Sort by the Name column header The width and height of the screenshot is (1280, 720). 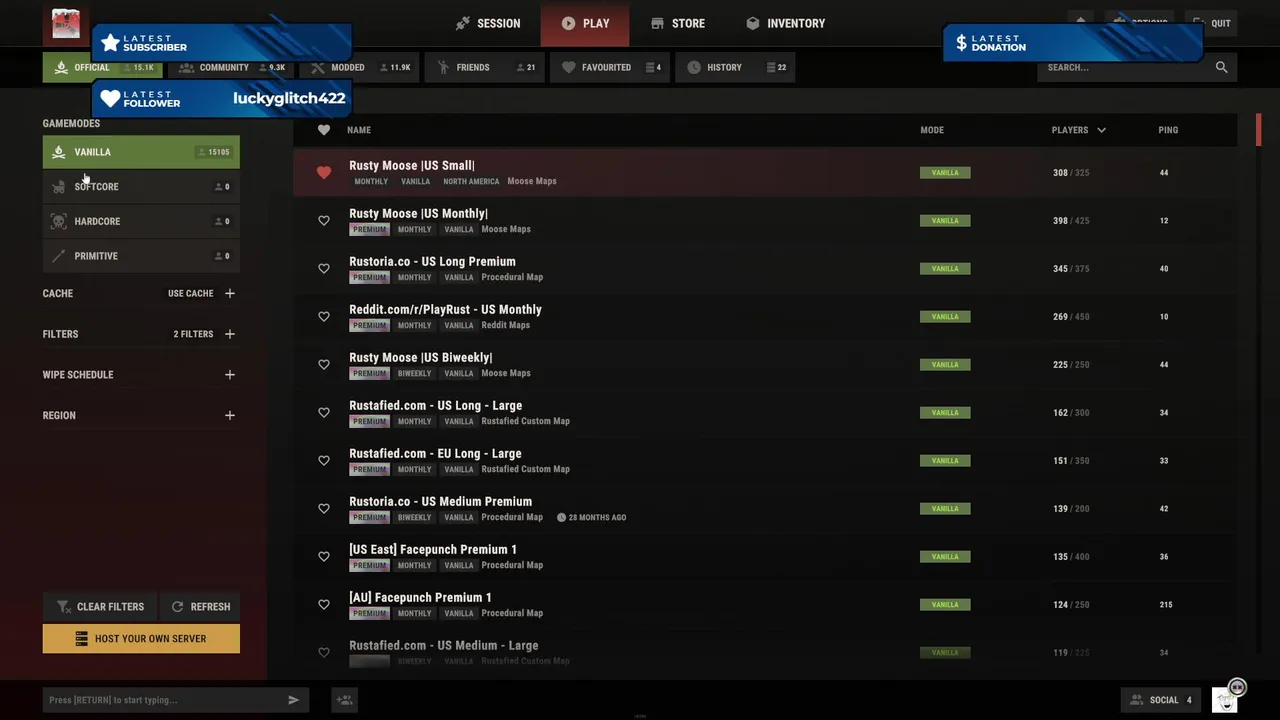359,130
